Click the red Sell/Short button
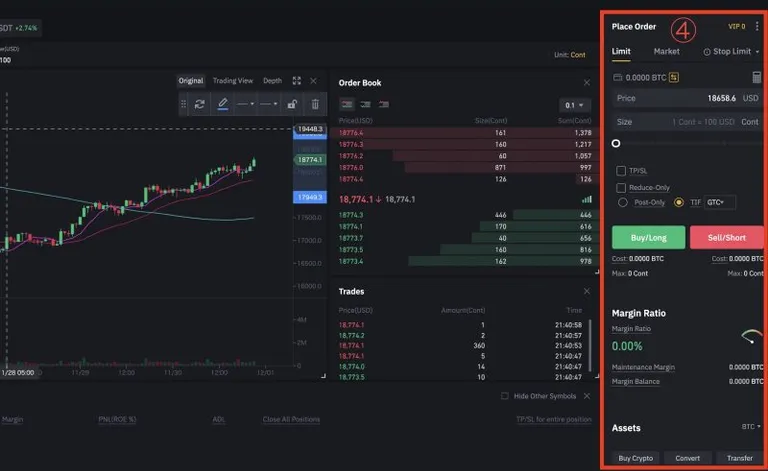The height and width of the screenshot is (471, 768). [x=727, y=237]
